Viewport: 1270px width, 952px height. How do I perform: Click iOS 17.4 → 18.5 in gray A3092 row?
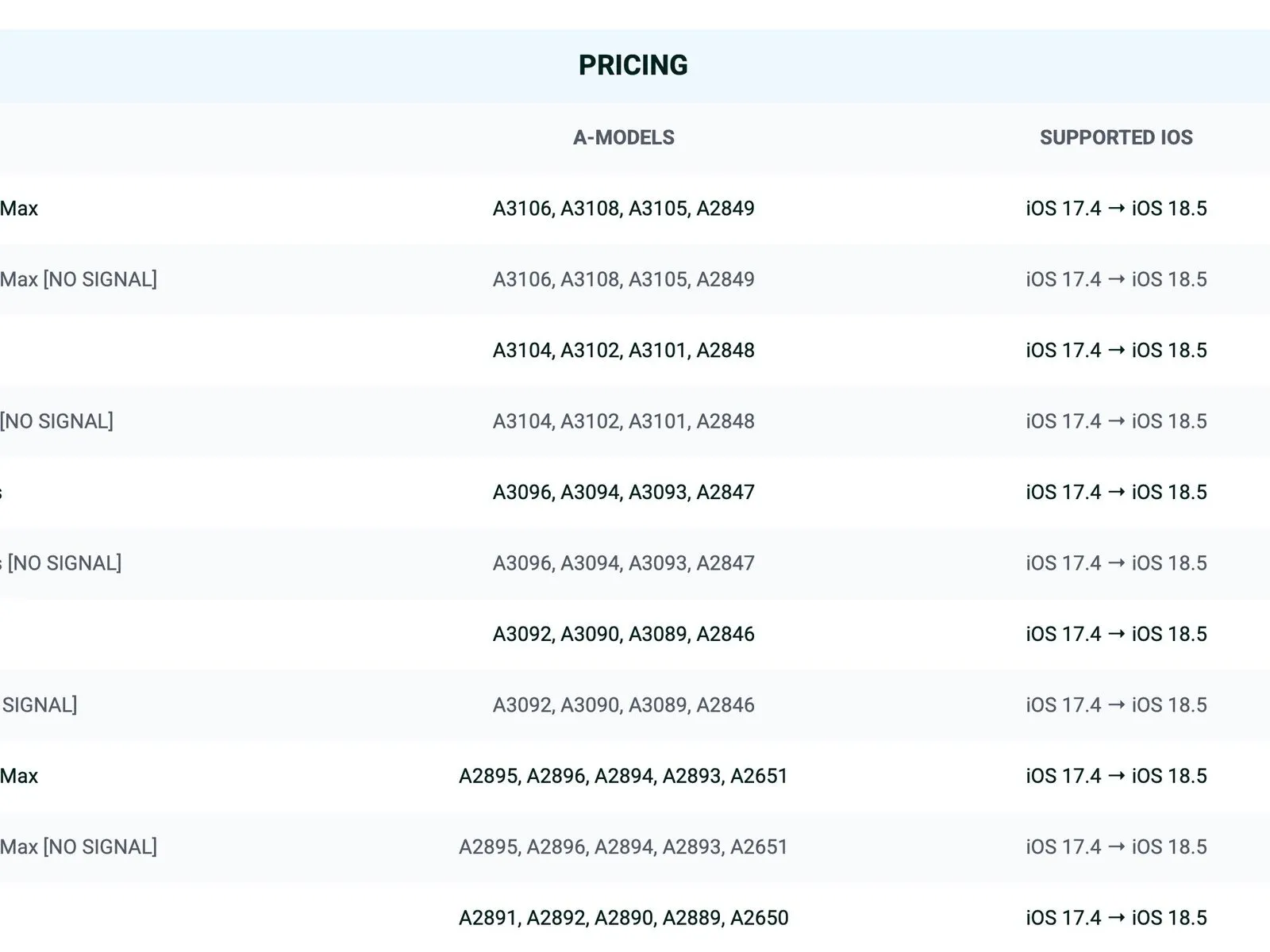coord(1116,705)
